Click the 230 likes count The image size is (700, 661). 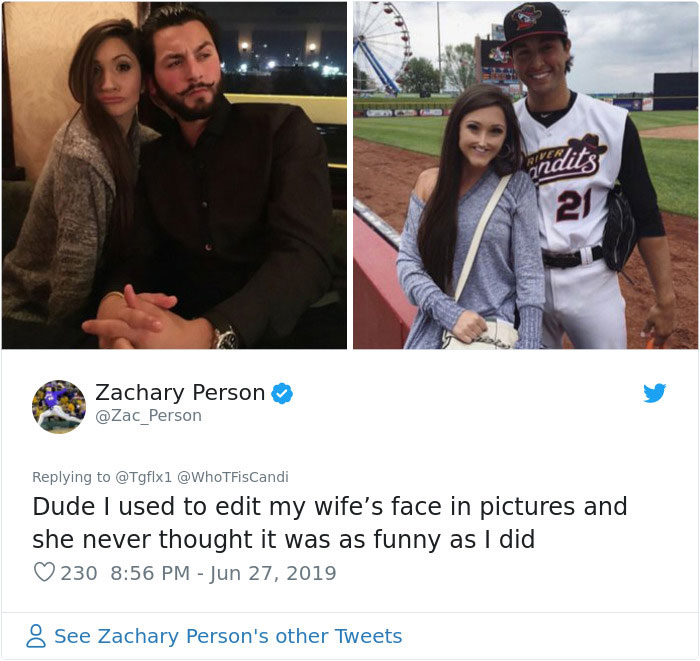[78, 573]
